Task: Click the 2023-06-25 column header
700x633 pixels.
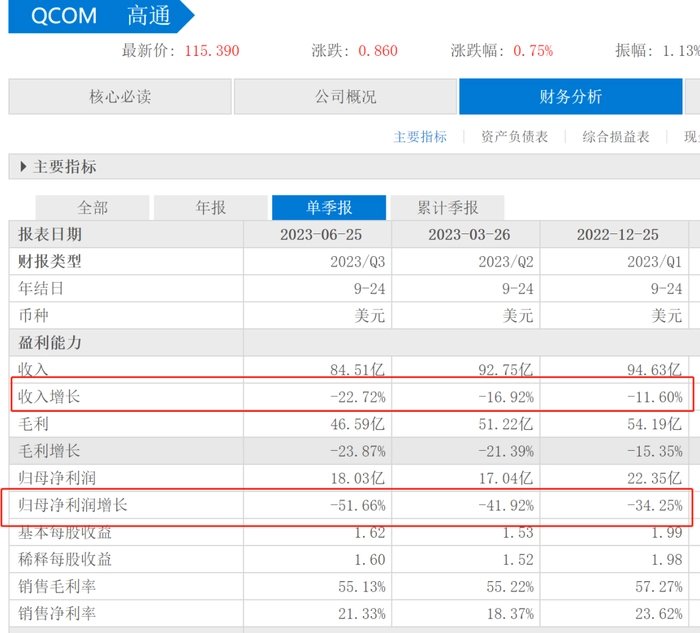Action: (x=320, y=235)
